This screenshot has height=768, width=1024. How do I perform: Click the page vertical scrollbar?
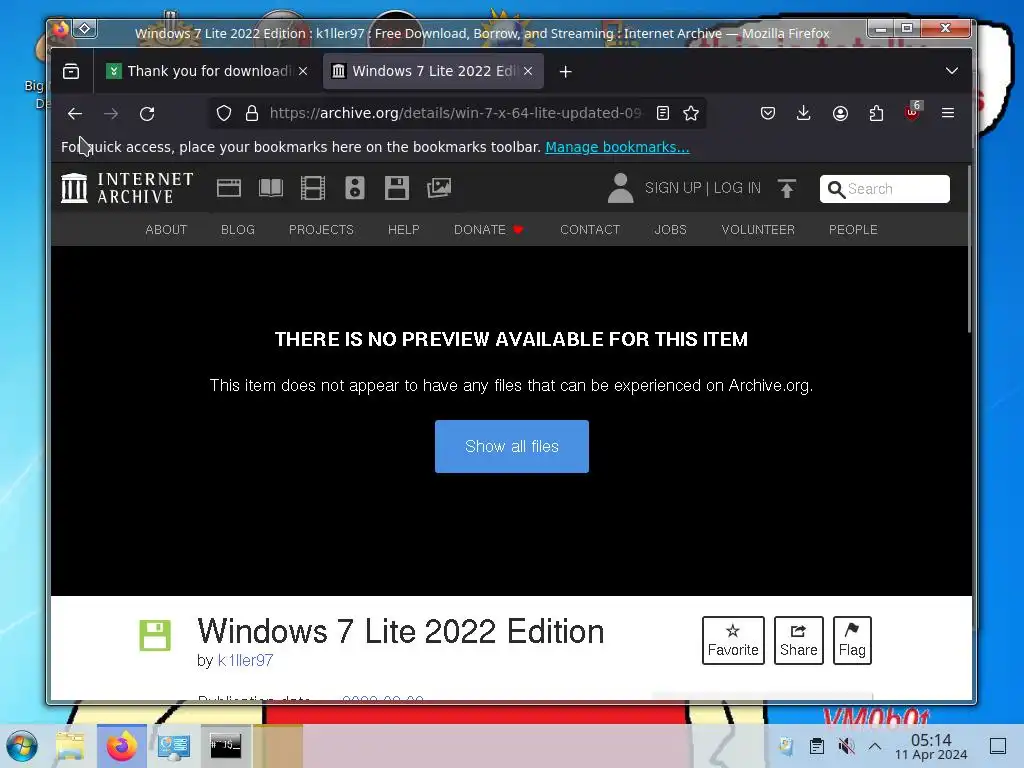(x=970, y=248)
